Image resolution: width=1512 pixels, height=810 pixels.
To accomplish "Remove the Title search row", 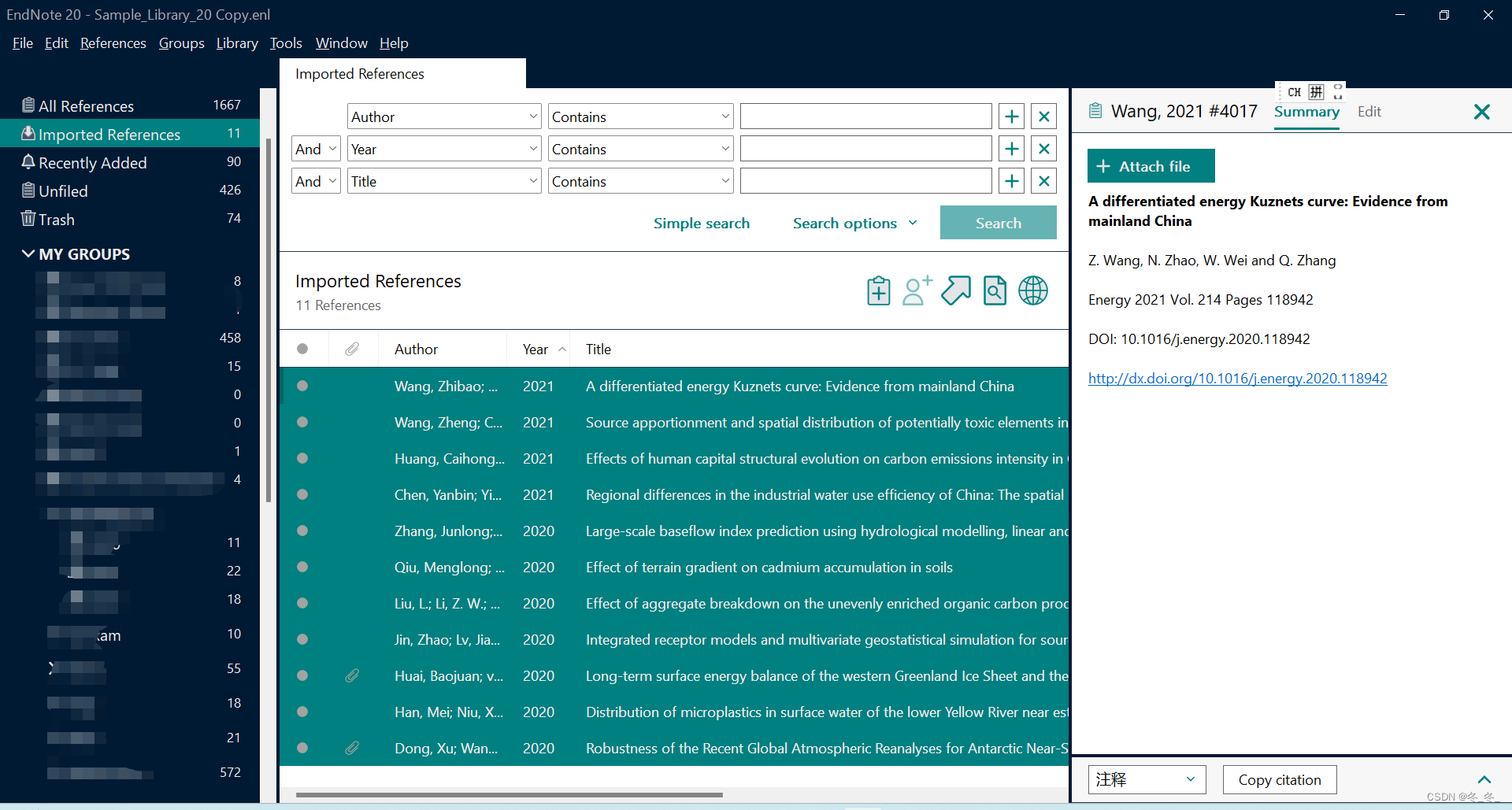I will [1044, 181].
